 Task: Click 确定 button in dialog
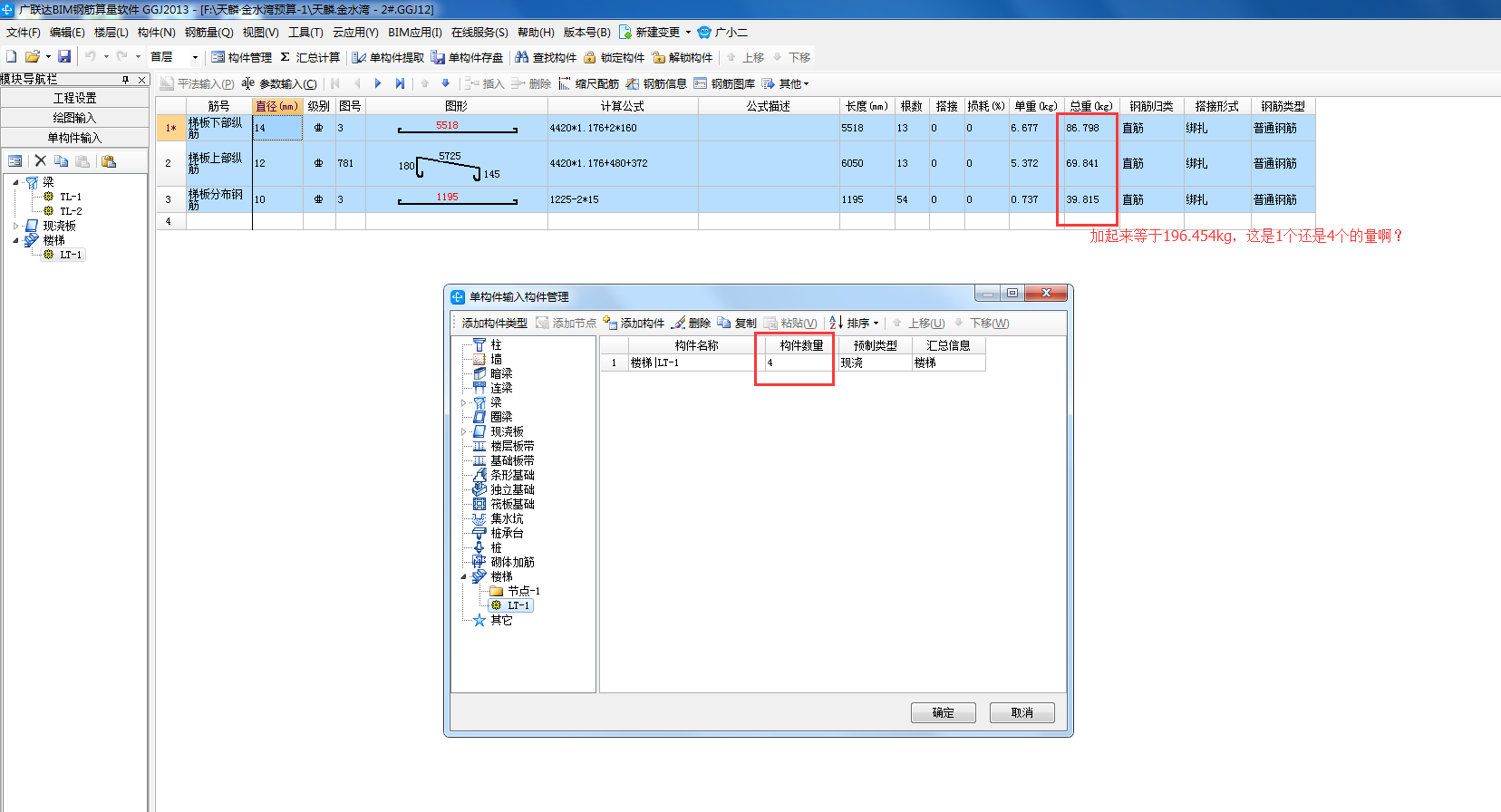(x=944, y=712)
